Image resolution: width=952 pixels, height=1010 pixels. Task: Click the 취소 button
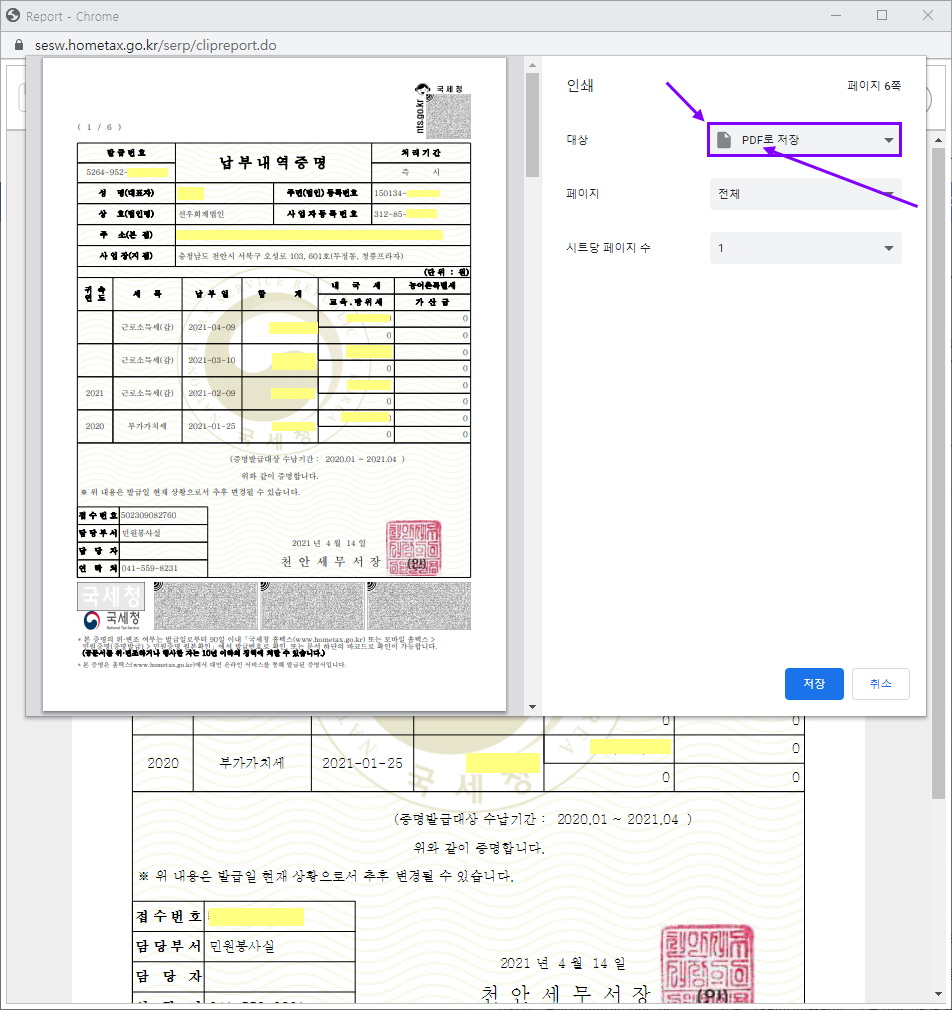click(x=881, y=683)
